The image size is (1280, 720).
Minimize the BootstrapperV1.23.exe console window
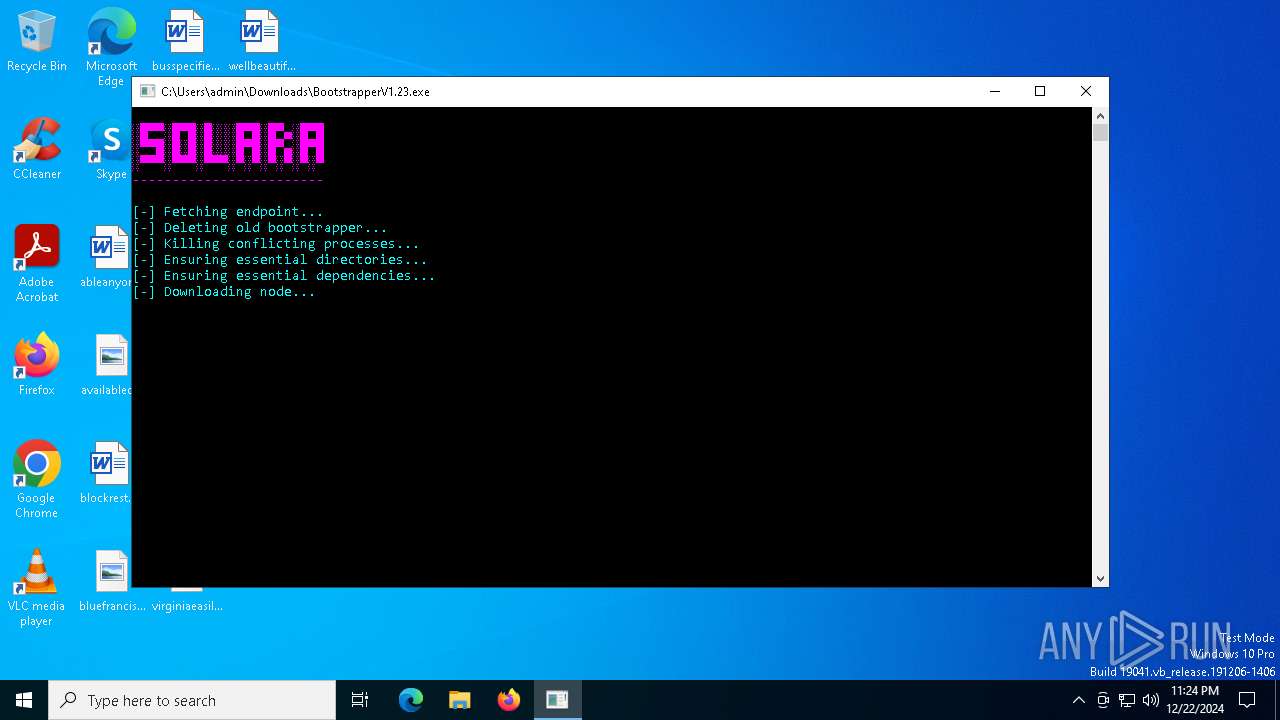995,91
